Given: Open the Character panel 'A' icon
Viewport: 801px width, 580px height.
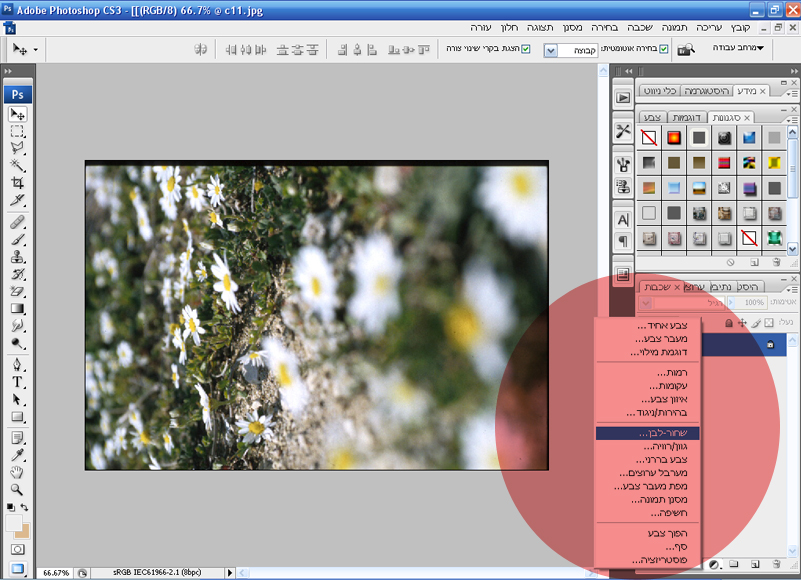Looking at the screenshot, I should (x=623, y=220).
